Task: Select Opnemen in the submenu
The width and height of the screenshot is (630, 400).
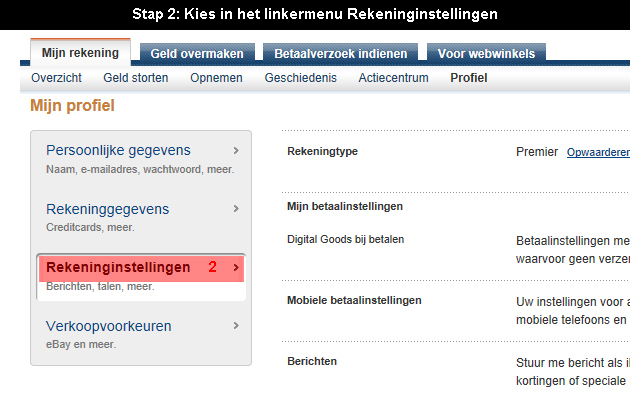Action: [216, 78]
